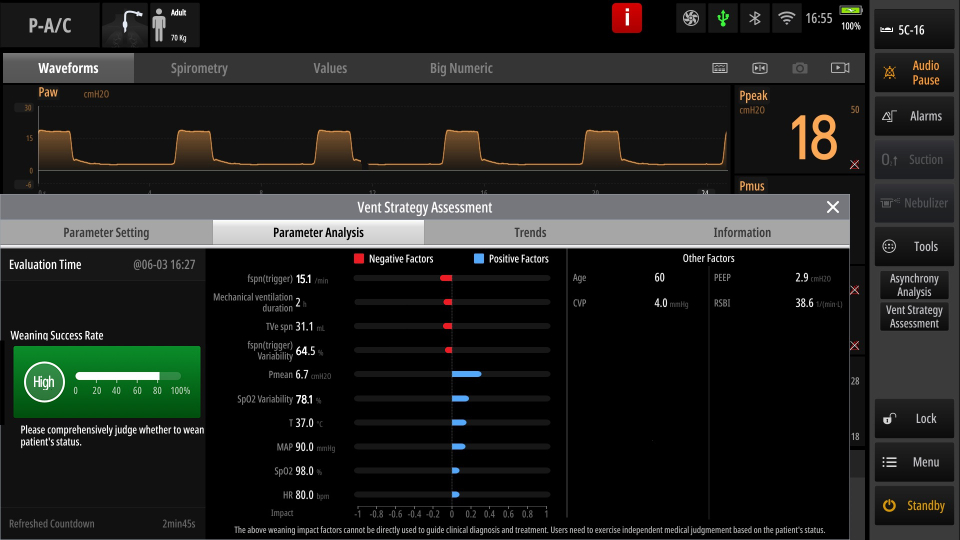The height and width of the screenshot is (540, 960).
Task: Expand the Tools menu
Action: coord(914,247)
